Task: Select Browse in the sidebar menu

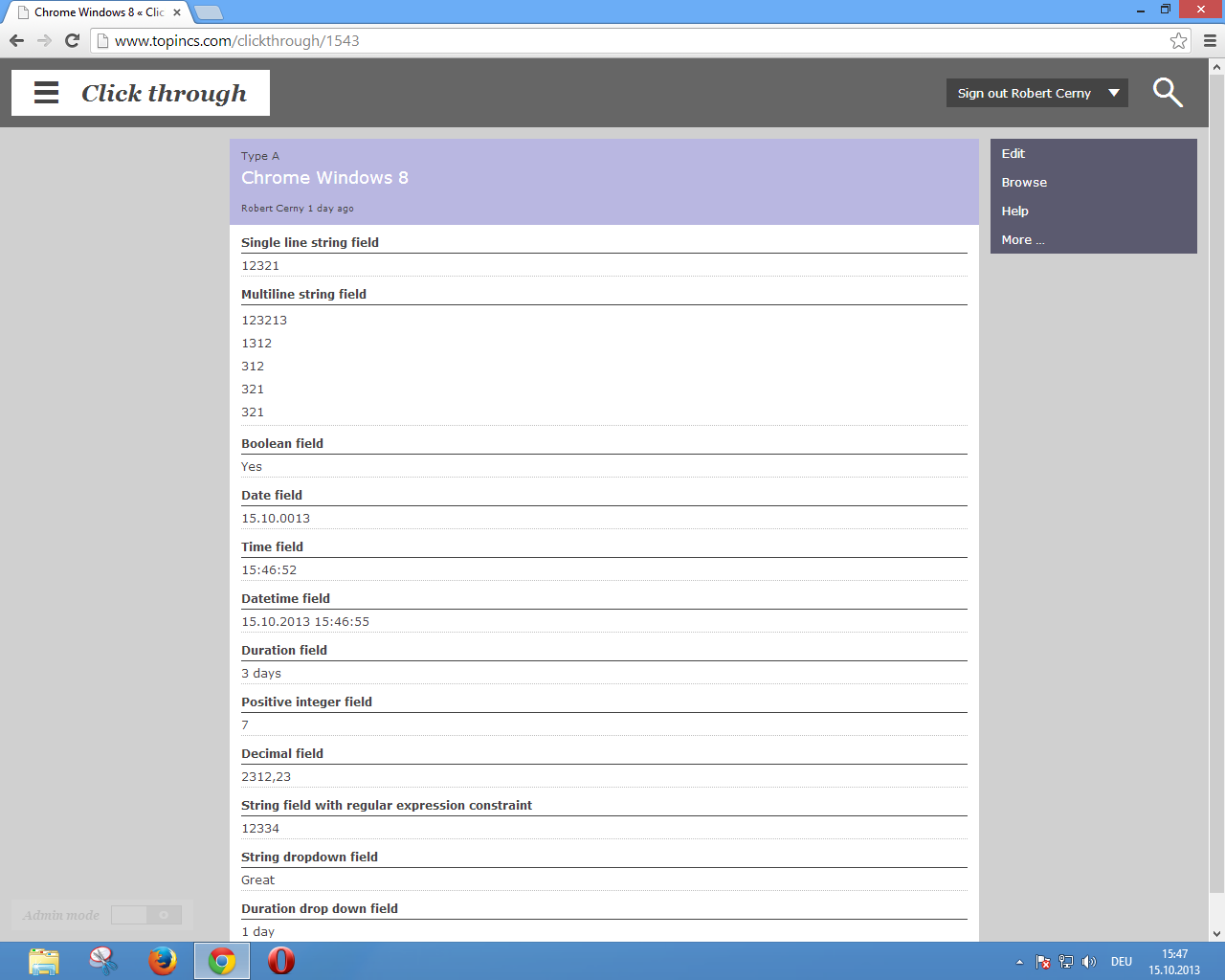Action: click(1024, 183)
